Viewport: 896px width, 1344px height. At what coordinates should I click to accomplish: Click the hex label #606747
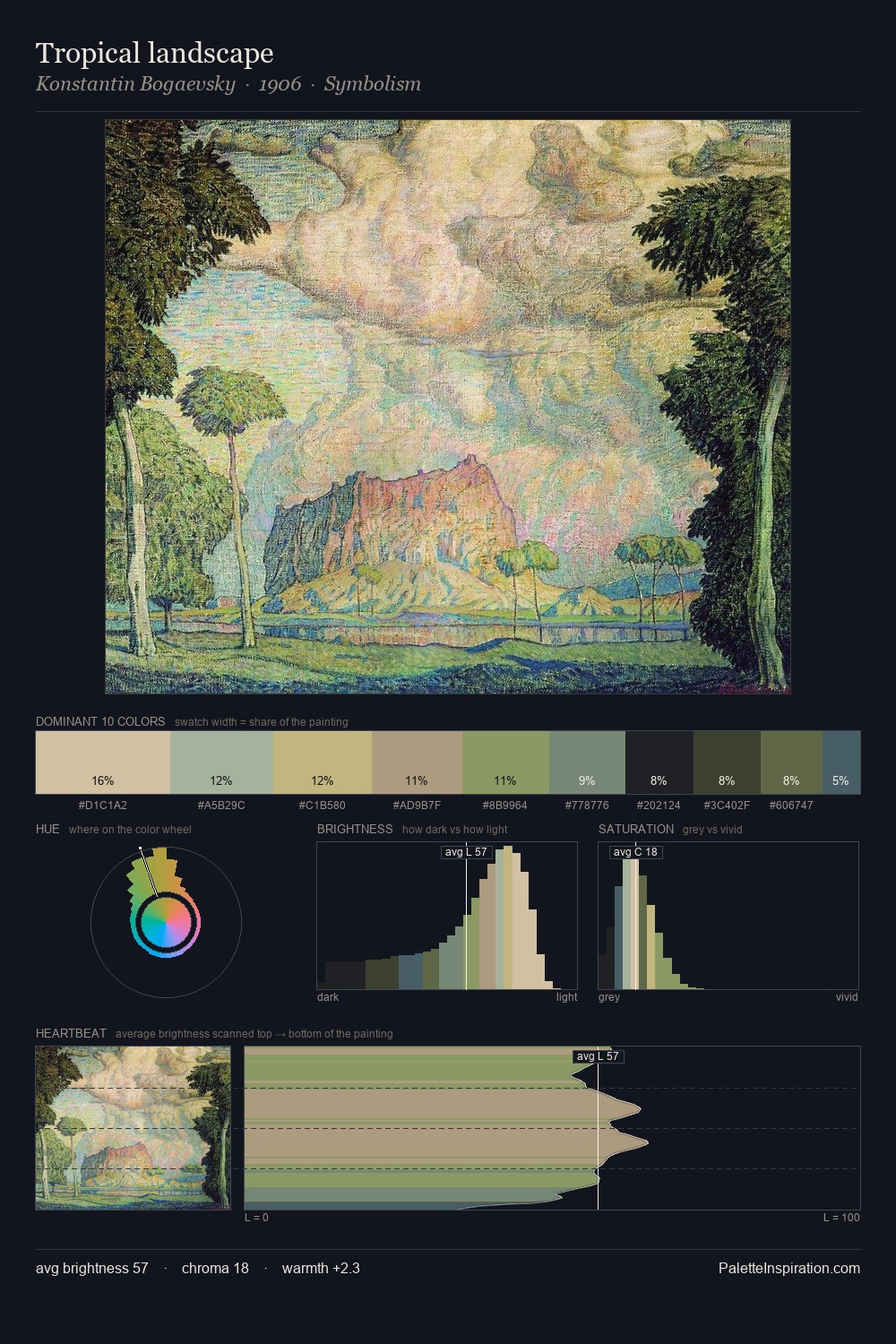coord(791,806)
